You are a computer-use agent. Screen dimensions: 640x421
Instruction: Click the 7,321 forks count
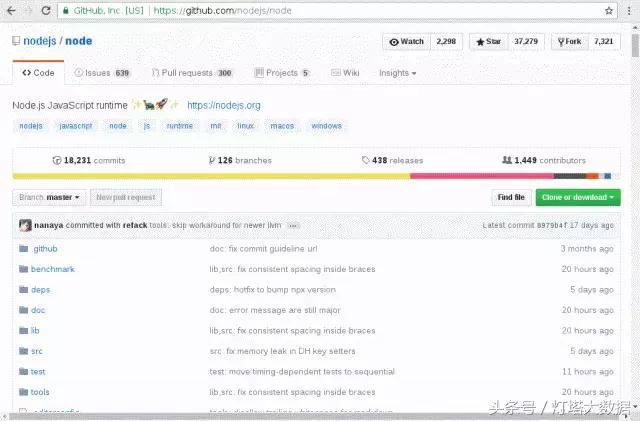click(604, 42)
